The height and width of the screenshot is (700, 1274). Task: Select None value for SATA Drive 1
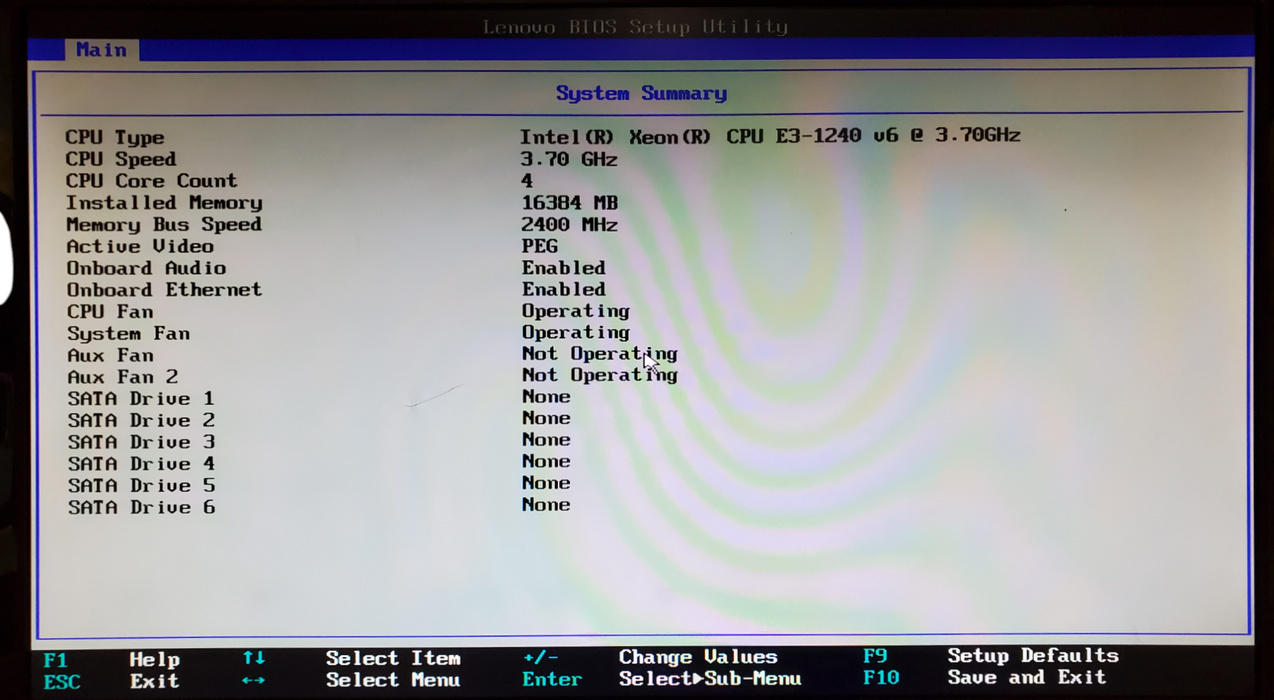(x=546, y=397)
